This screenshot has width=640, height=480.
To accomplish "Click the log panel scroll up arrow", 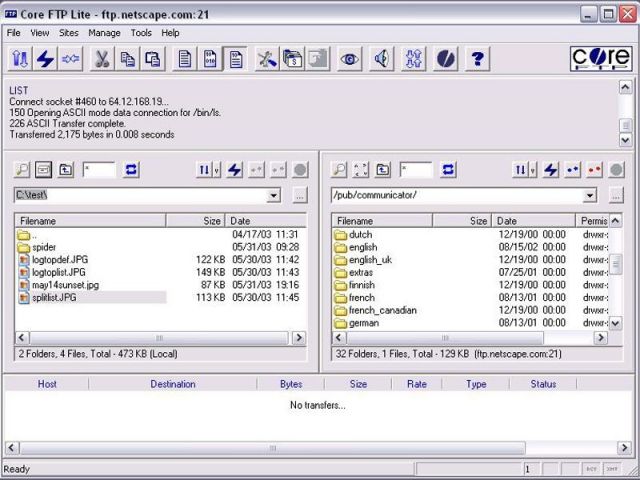I will (x=625, y=87).
